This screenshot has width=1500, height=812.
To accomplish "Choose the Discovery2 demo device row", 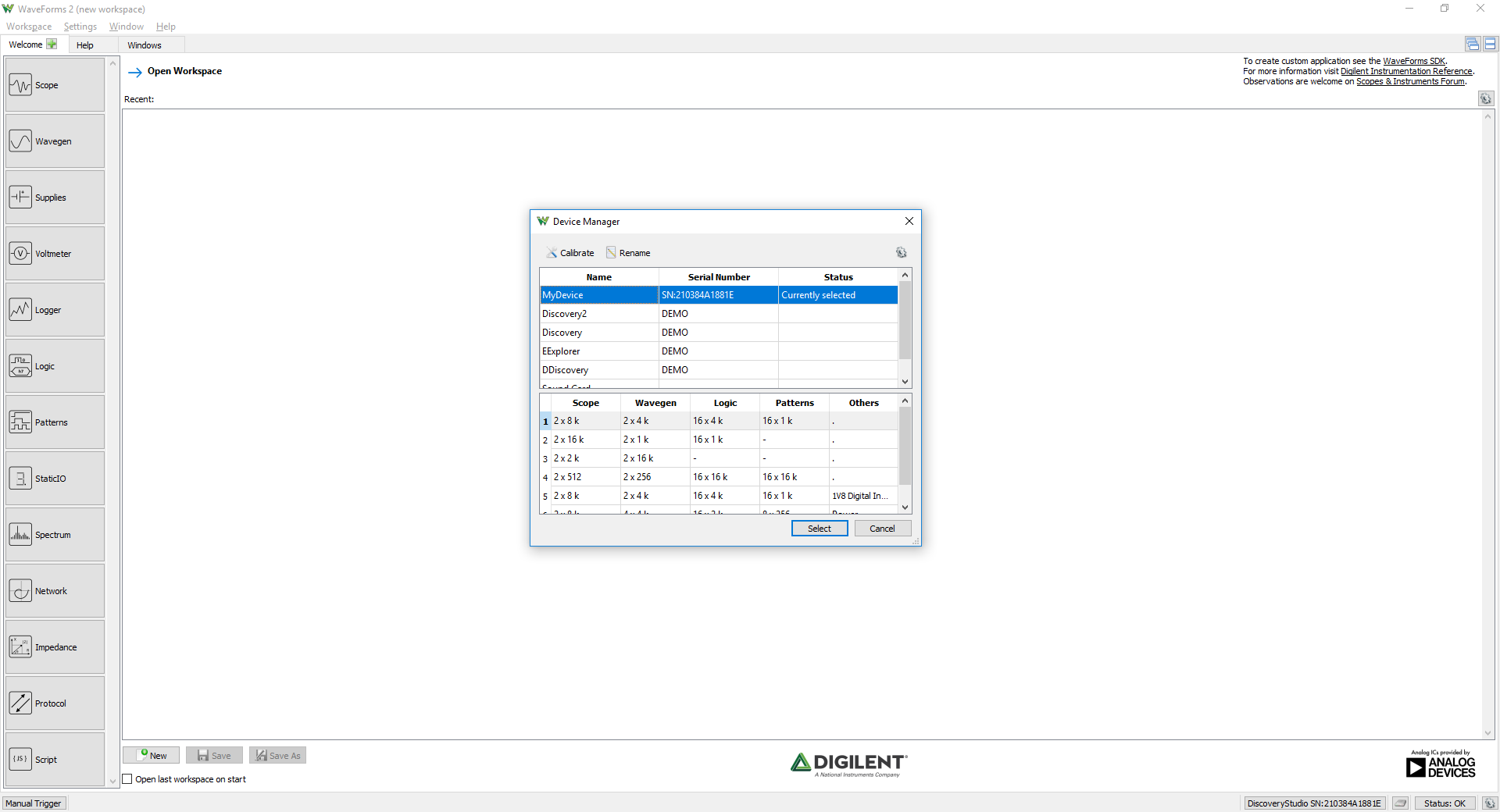I will tap(719, 314).
